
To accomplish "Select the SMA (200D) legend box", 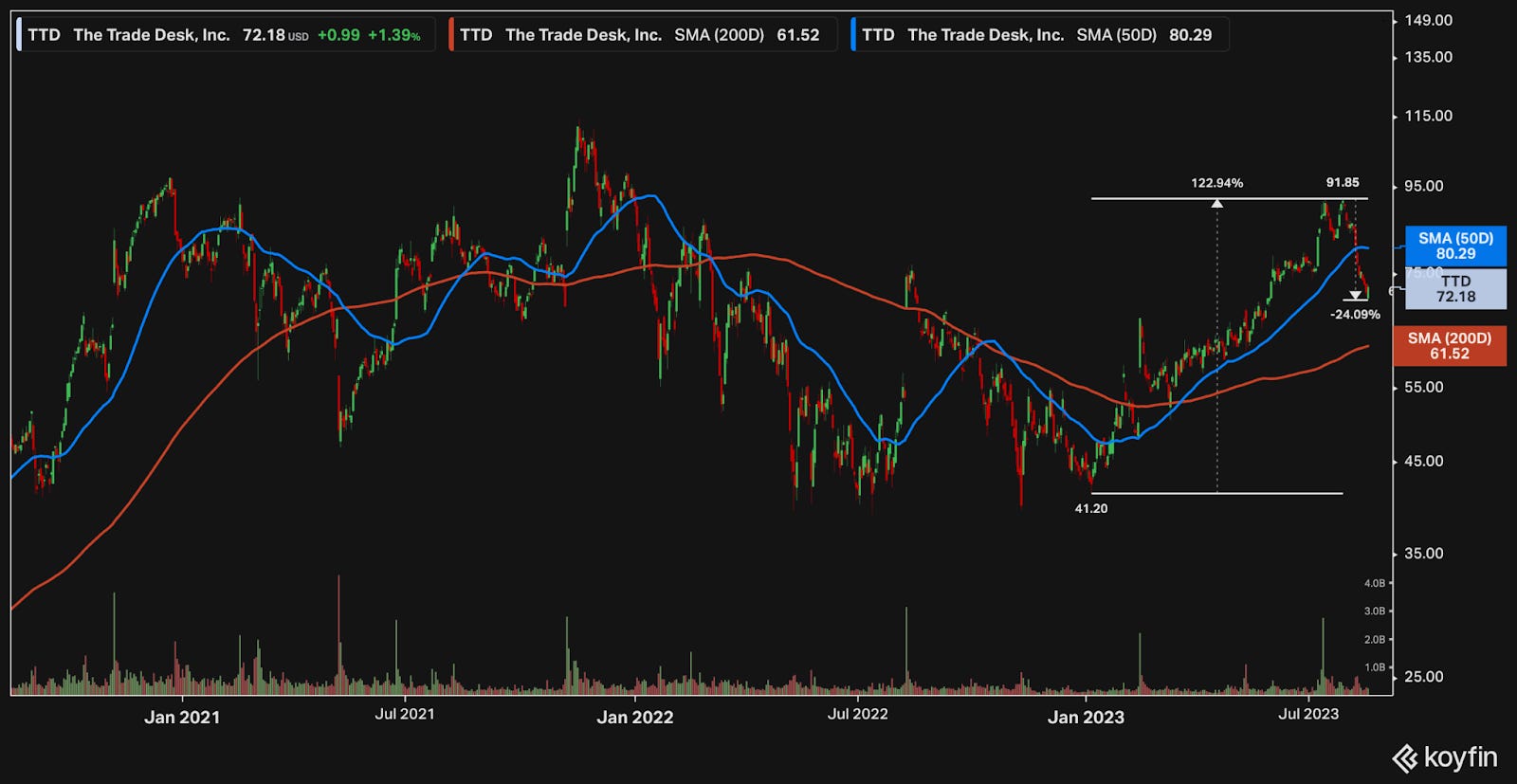I will pyautogui.click(x=642, y=35).
